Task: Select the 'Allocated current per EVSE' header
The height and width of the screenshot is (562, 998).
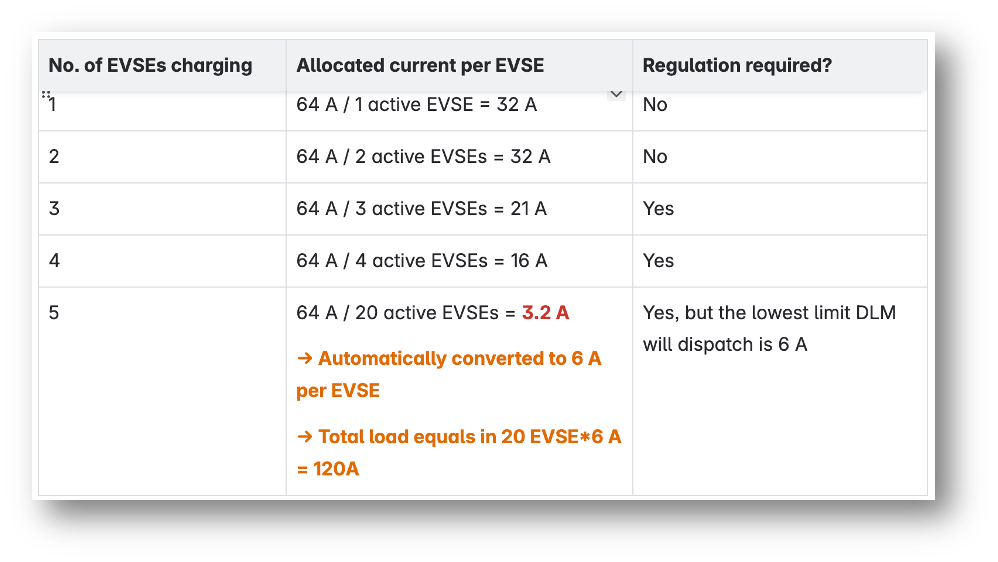Action: coord(460,66)
